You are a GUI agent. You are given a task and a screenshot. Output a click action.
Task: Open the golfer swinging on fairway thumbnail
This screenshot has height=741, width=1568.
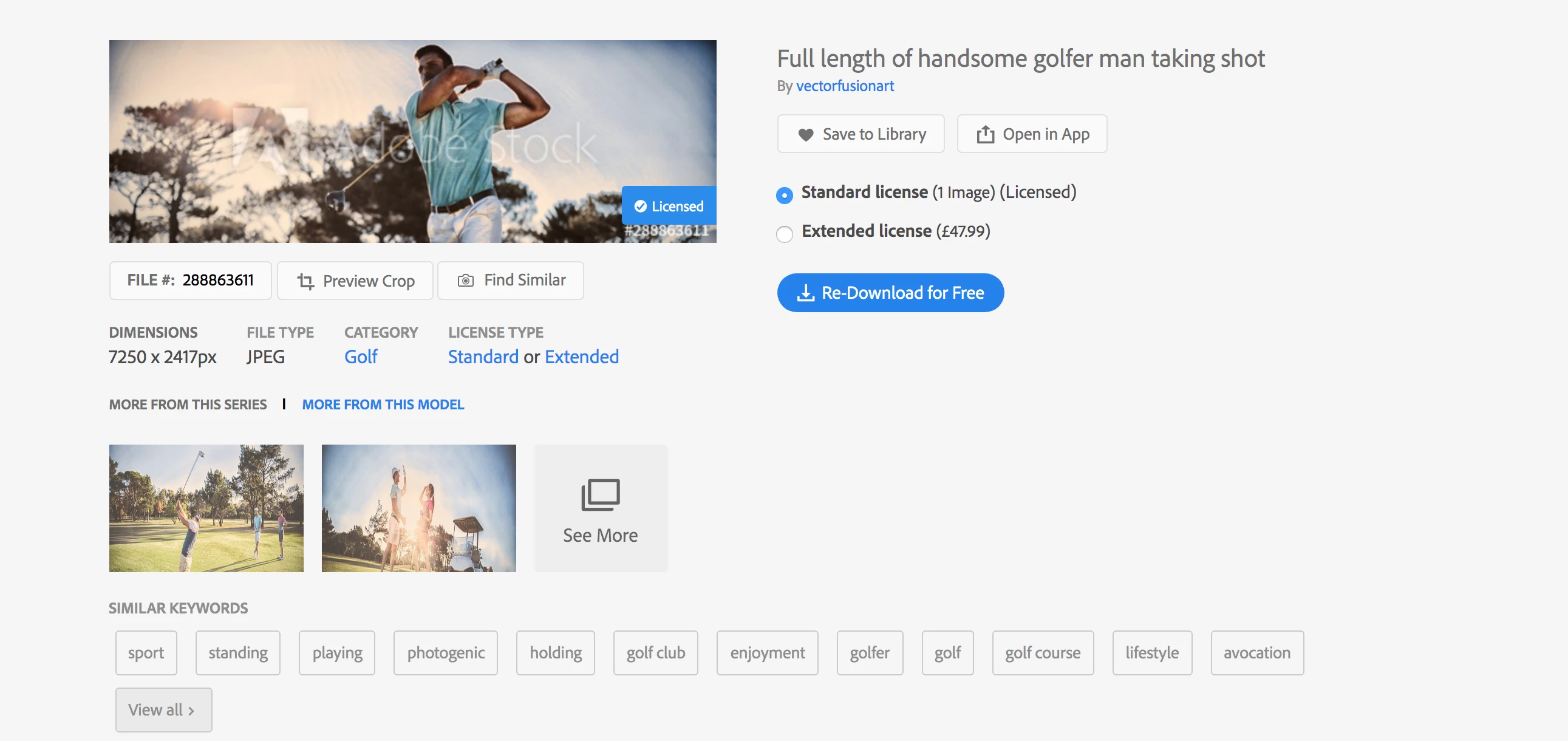click(206, 508)
